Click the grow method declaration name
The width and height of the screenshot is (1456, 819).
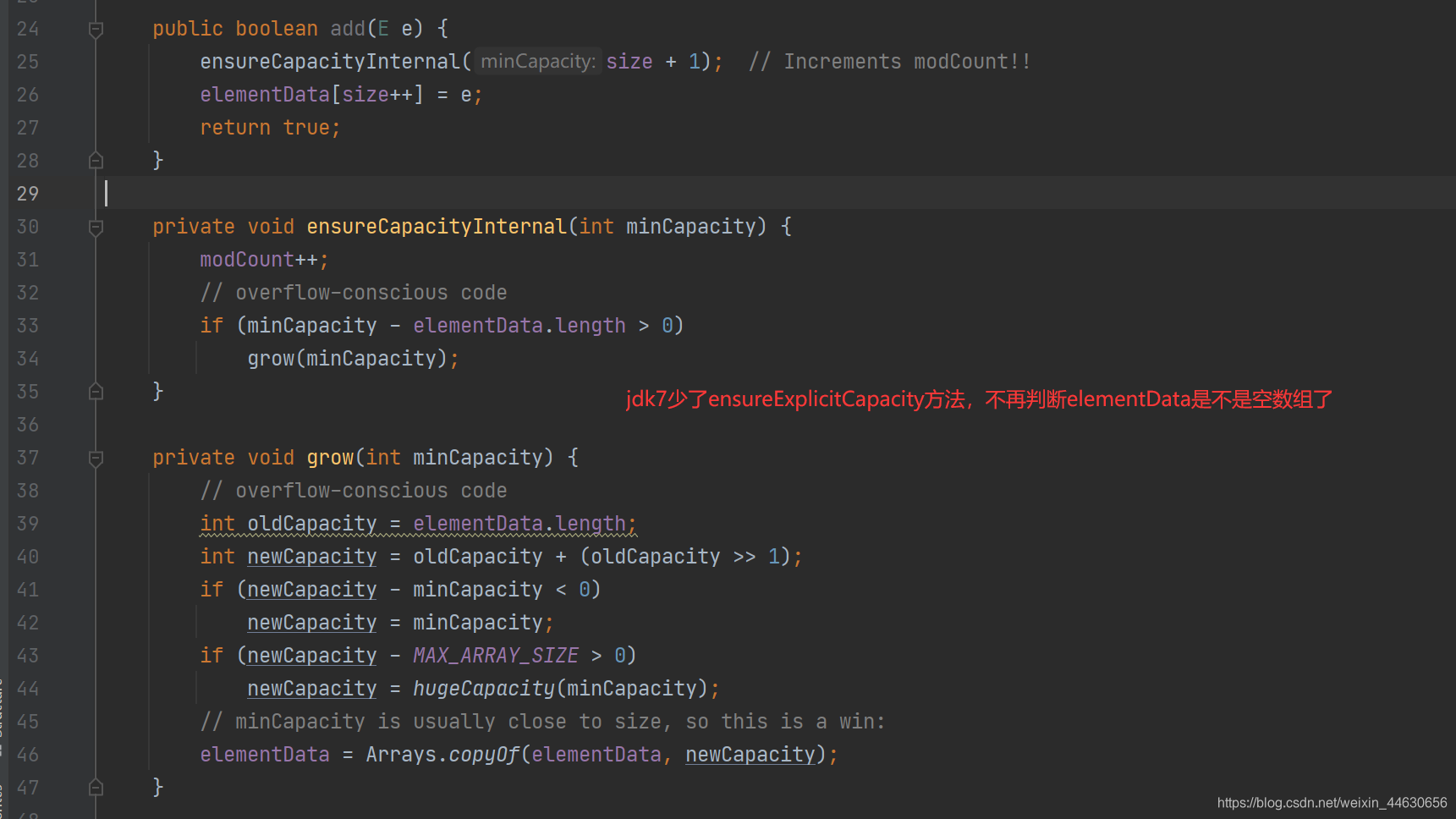pyautogui.click(x=330, y=458)
